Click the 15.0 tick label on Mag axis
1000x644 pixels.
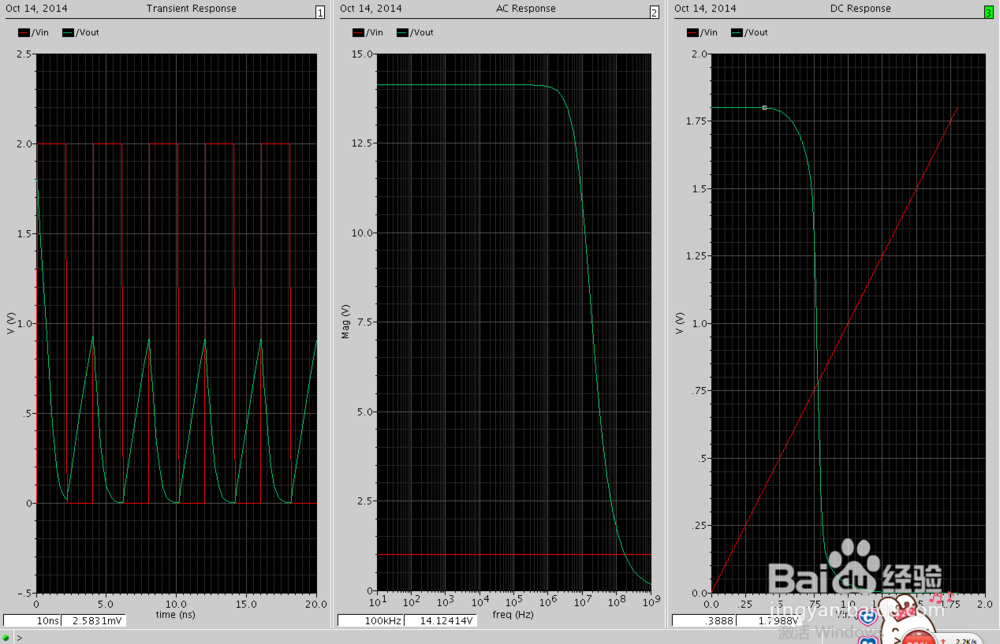[362, 54]
